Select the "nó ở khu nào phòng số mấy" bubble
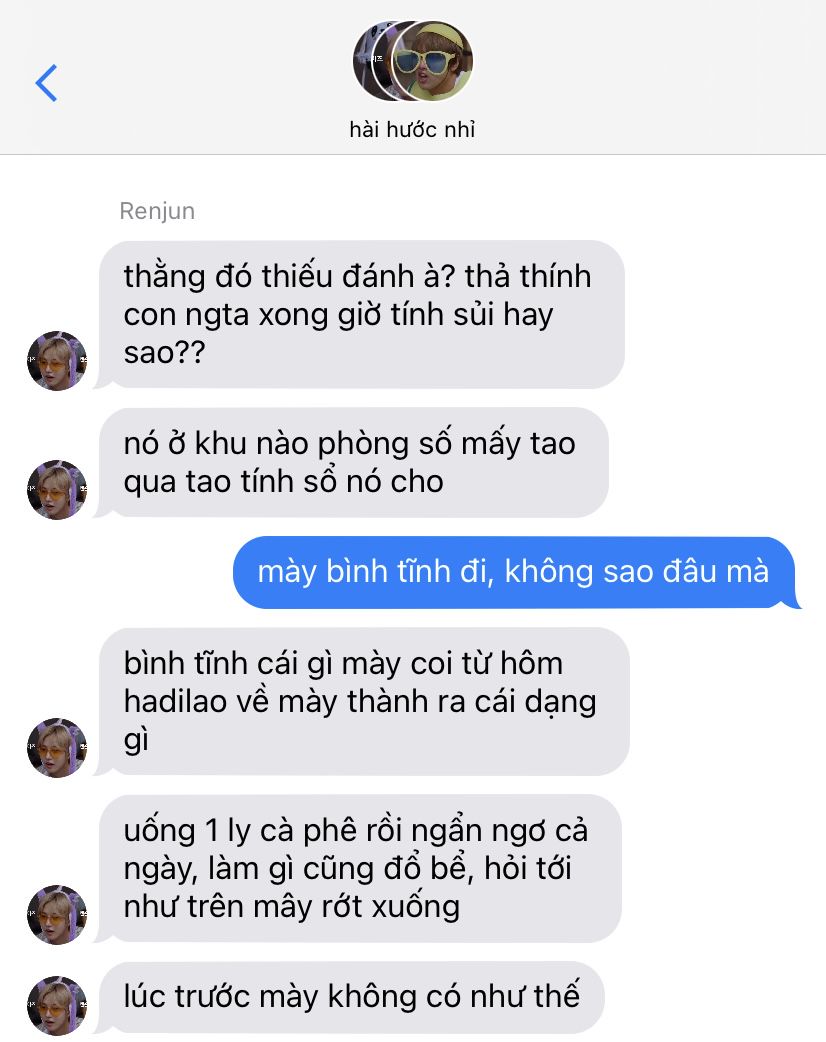The image size is (826, 1042). (354, 463)
